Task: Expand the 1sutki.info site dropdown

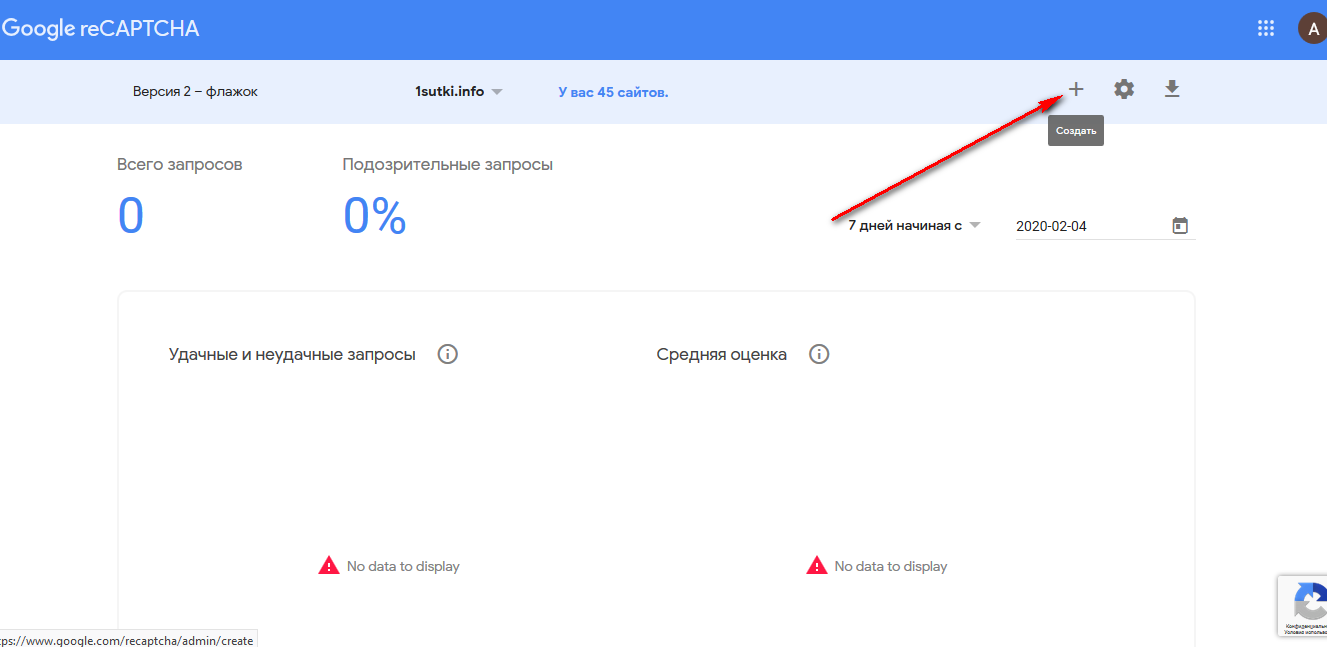Action: (459, 92)
